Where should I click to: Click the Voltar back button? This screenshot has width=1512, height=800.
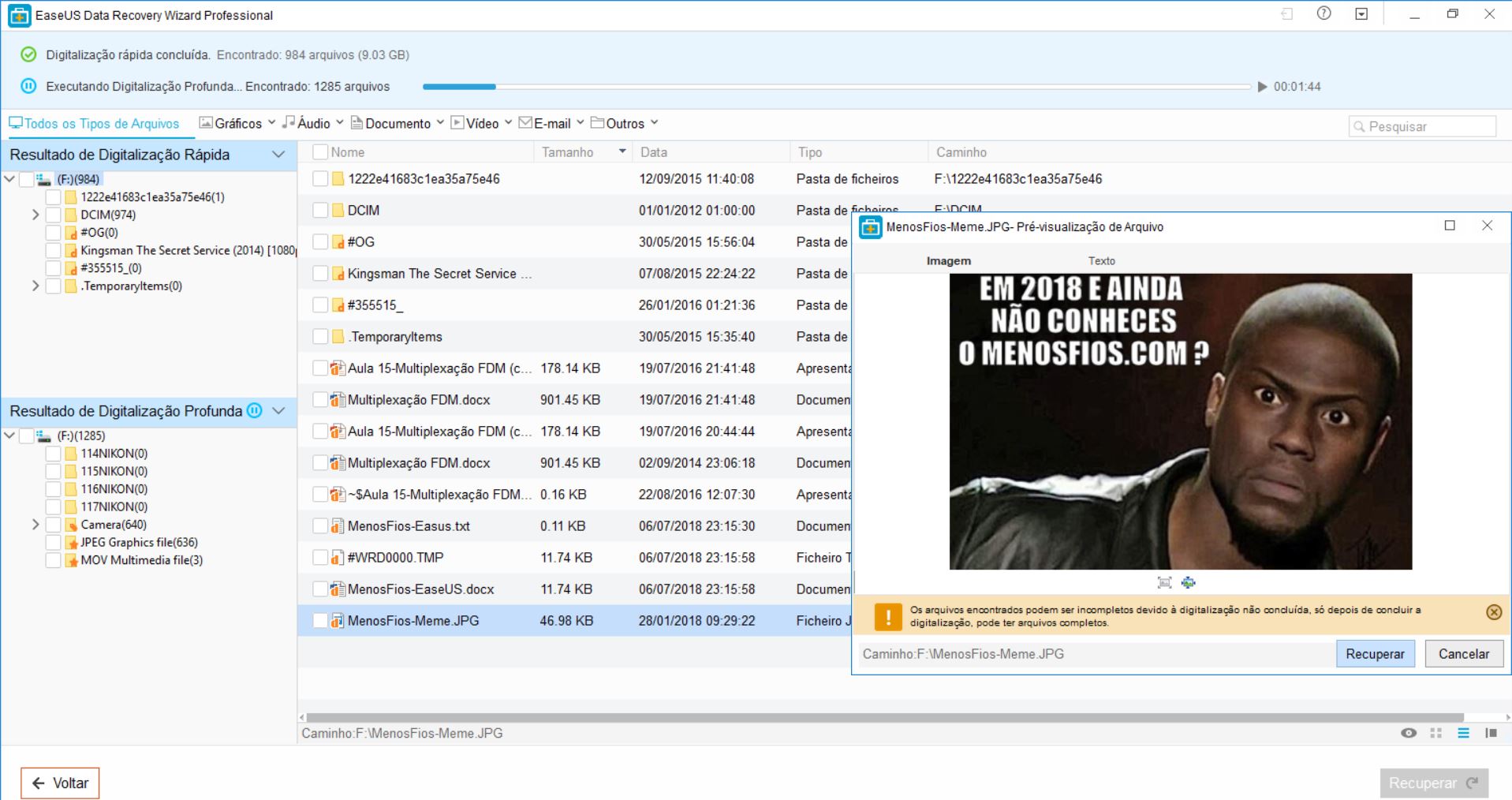tap(60, 783)
